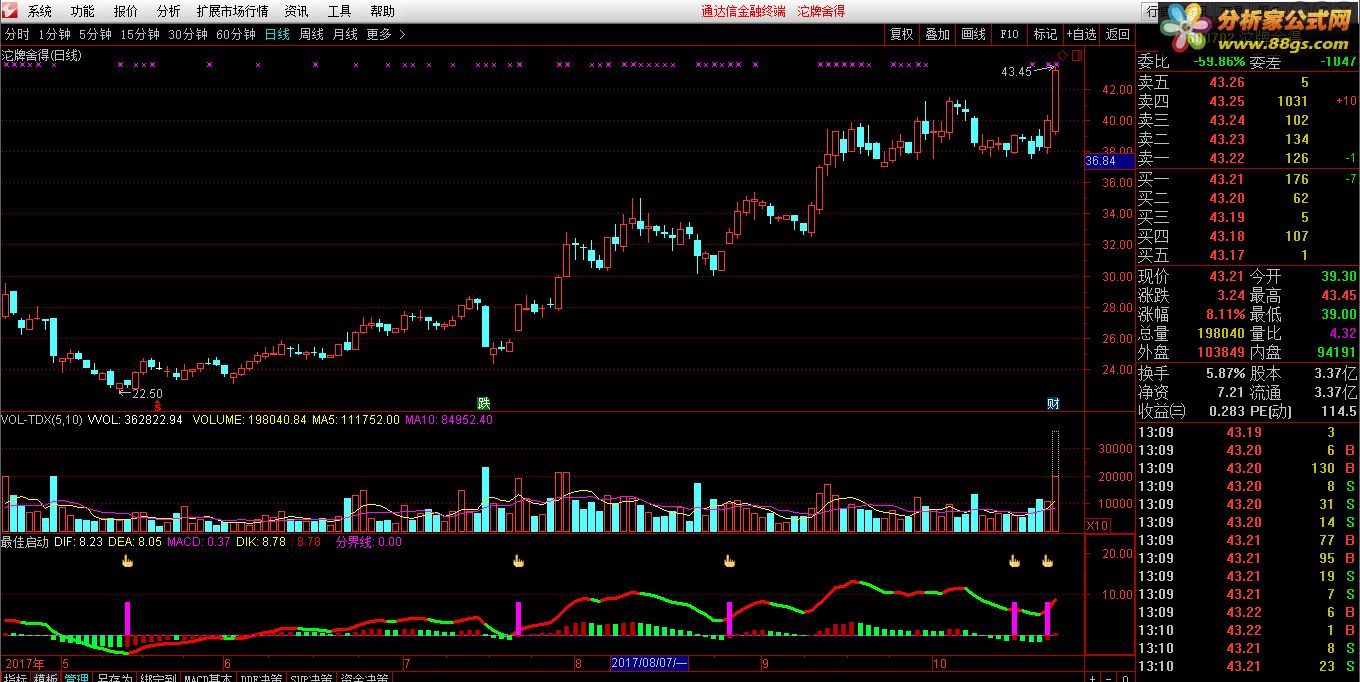Open the 系统 menu

[39, 11]
